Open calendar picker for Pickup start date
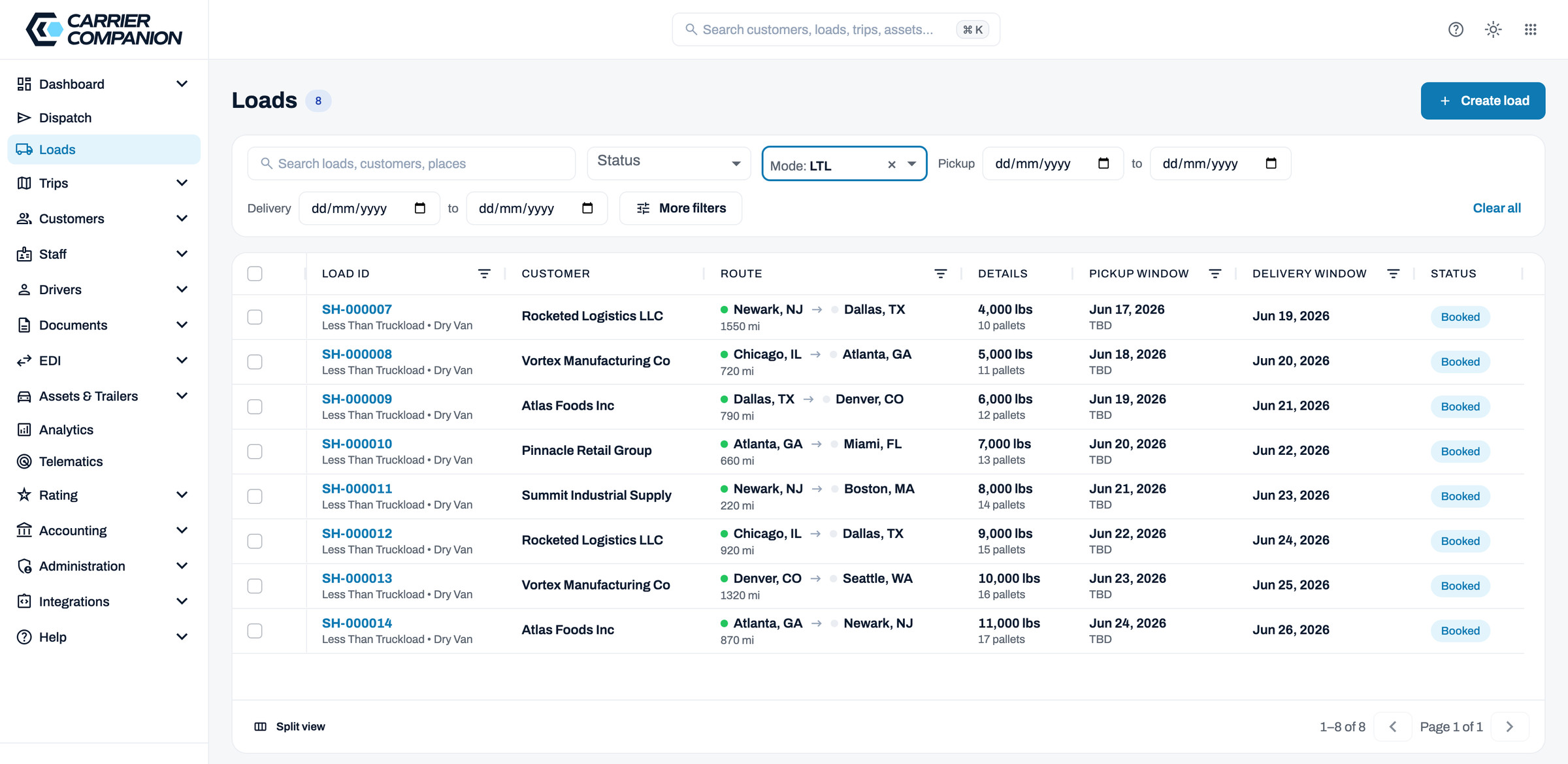This screenshot has height=764, width=1568. [1103, 163]
